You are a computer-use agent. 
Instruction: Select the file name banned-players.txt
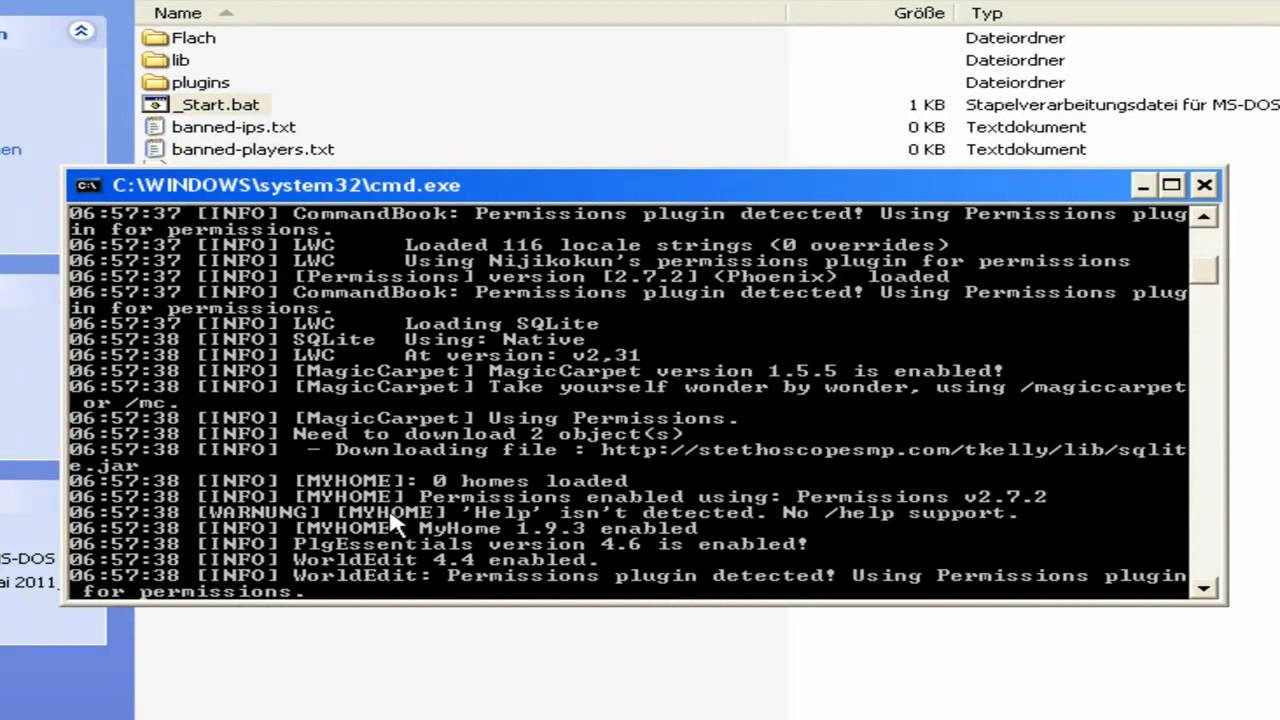tap(252, 149)
